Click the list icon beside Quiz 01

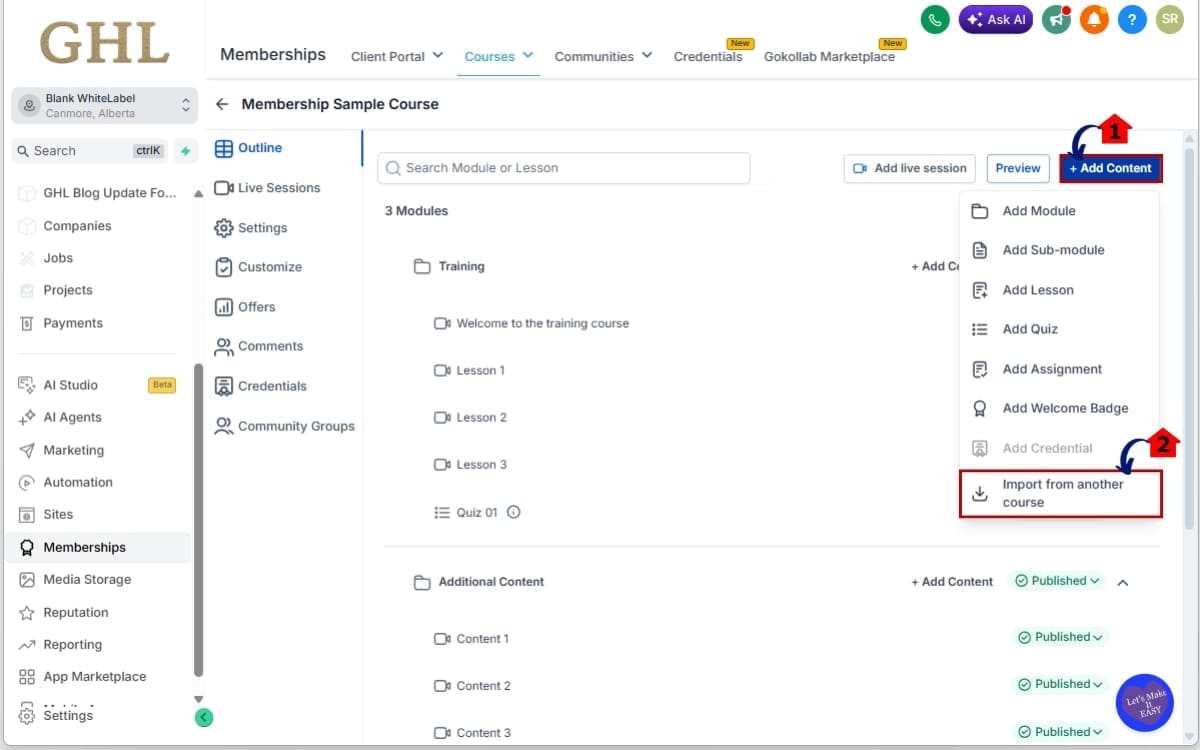tap(442, 512)
